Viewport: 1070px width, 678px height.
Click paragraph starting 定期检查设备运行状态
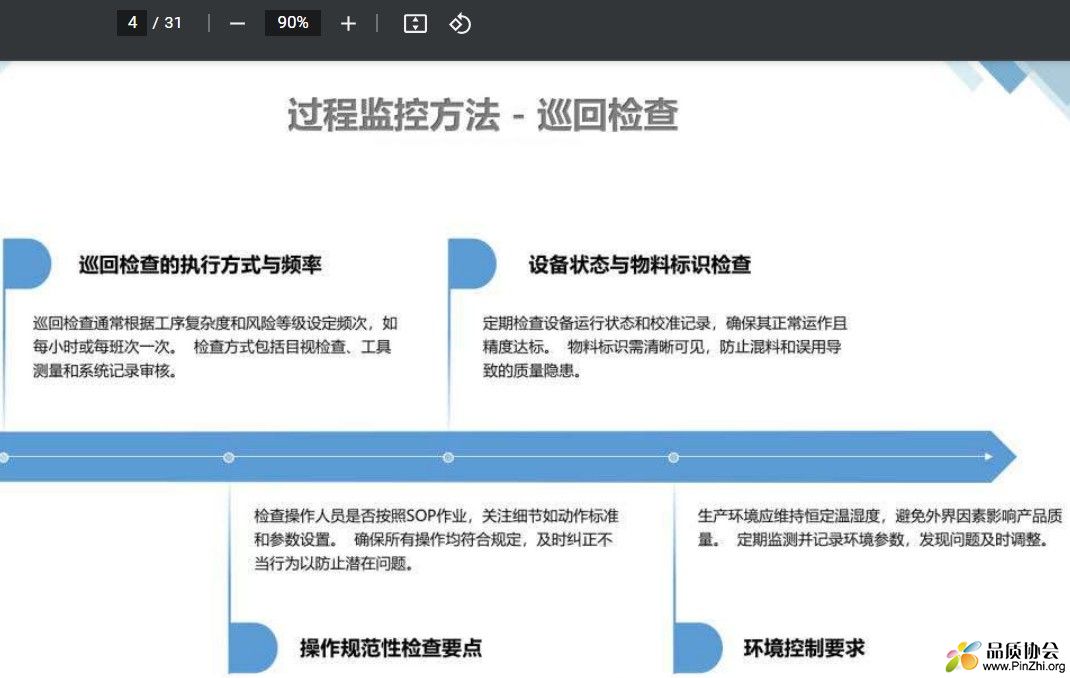665,347
